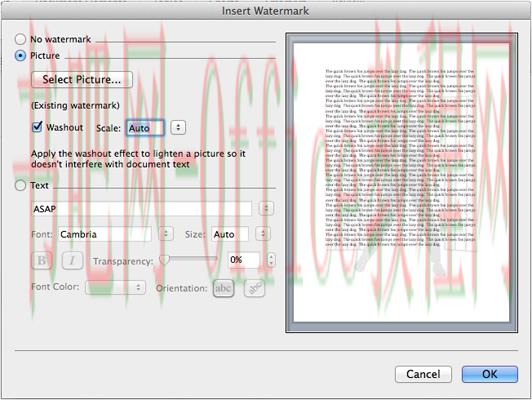532x400 pixels.
Task: Select the Picture watermark radio button
Action: (20, 56)
